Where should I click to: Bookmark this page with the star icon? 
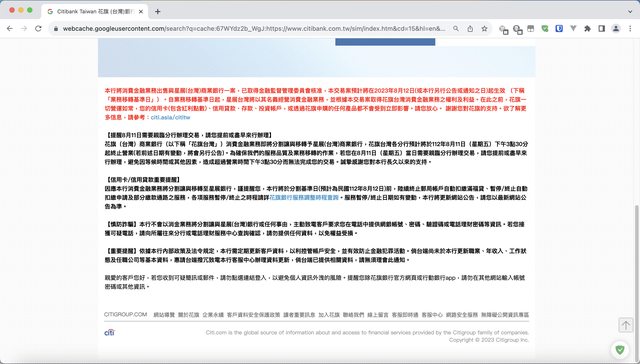(484, 29)
